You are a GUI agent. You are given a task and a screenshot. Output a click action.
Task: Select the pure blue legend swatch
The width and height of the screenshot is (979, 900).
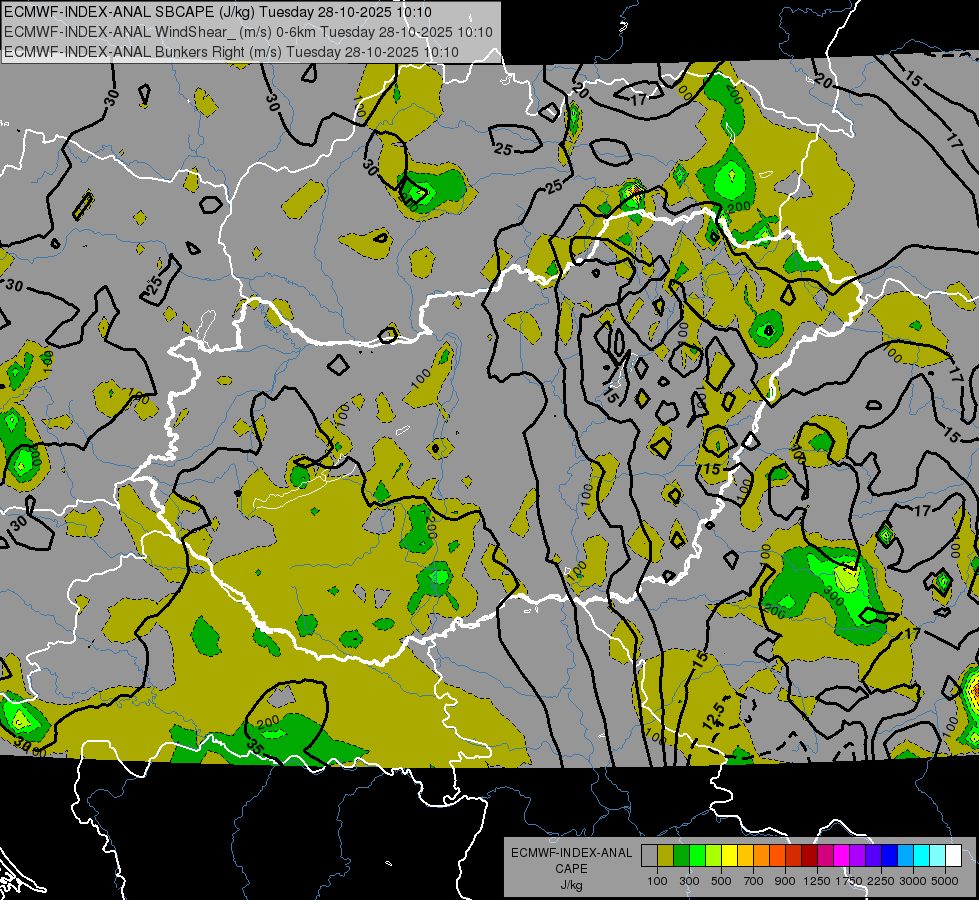coord(890,856)
